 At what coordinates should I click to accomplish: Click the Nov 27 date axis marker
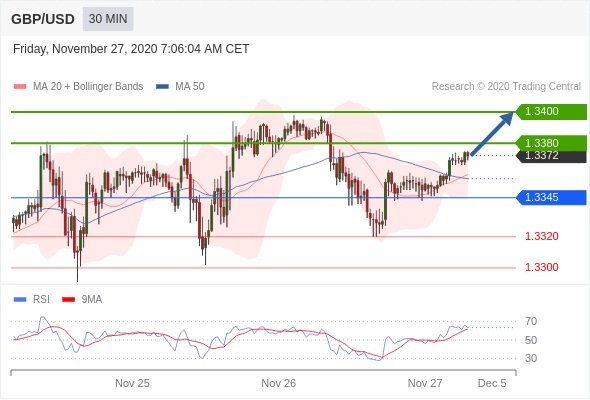(x=425, y=383)
